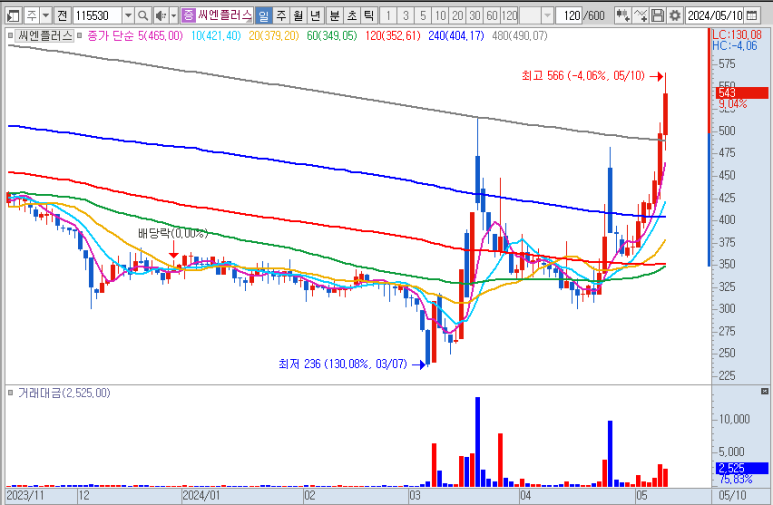Viewport: 773px width, 505px height.
Task: Choose interval 5 button
Action: [x=423, y=16]
